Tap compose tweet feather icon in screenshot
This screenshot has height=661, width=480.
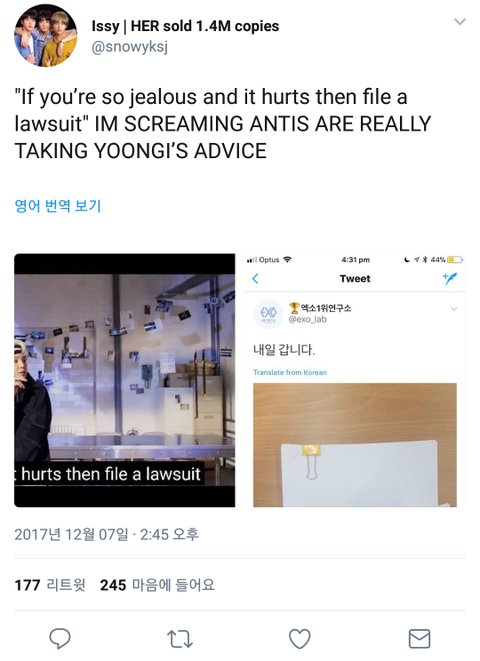point(450,278)
